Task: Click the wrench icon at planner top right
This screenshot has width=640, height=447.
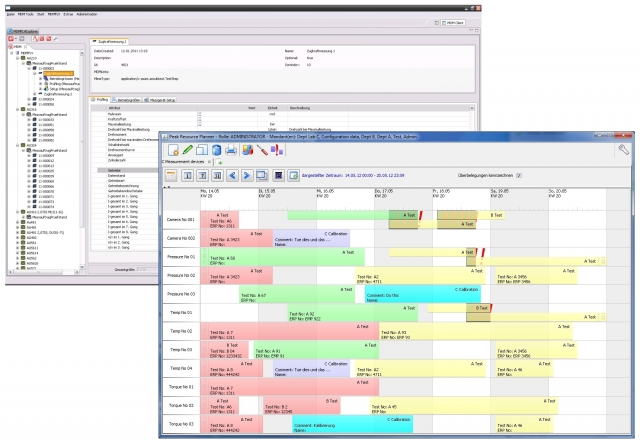Action: pos(623,150)
